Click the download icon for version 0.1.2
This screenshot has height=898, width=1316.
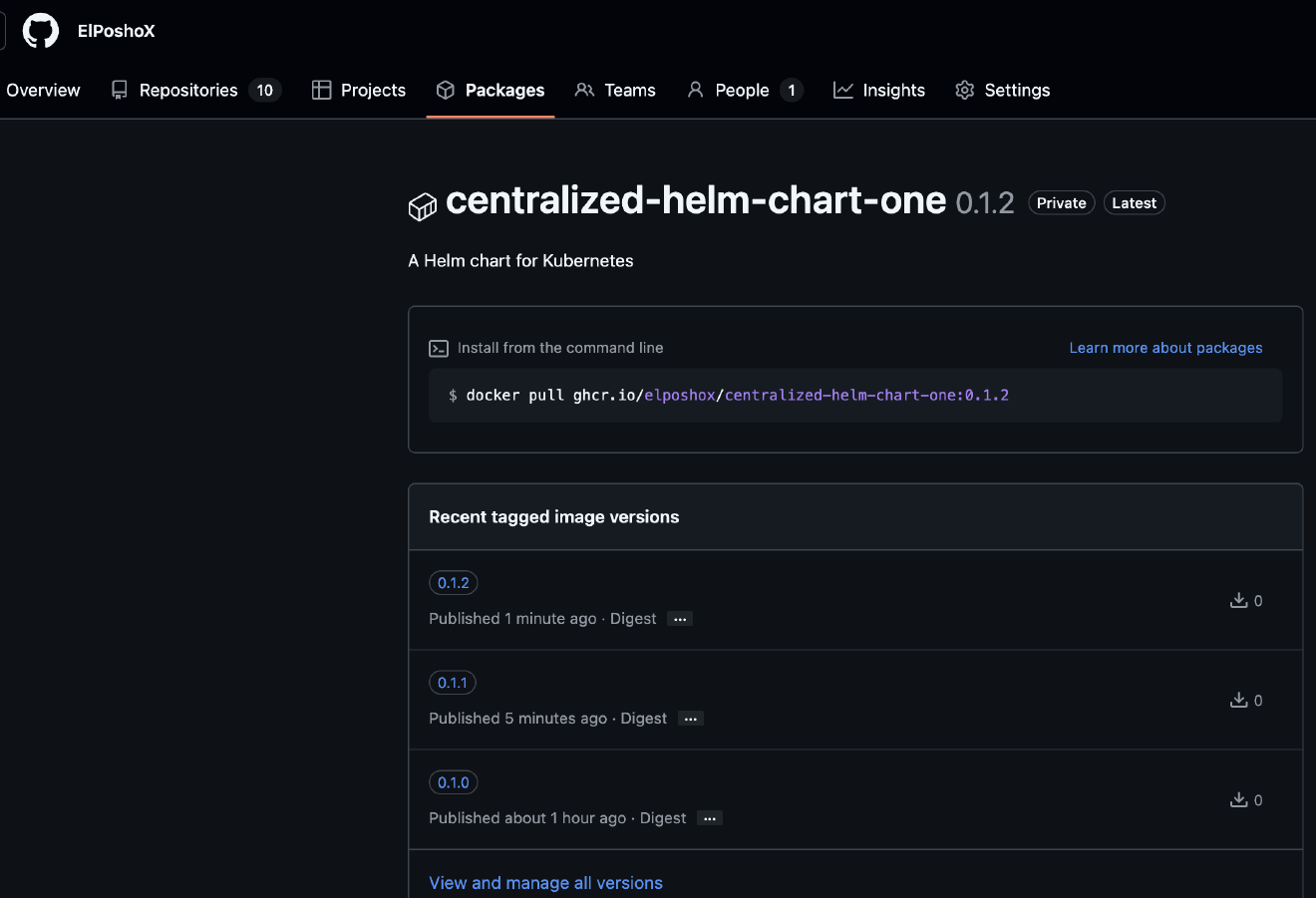click(x=1237, y=600)
